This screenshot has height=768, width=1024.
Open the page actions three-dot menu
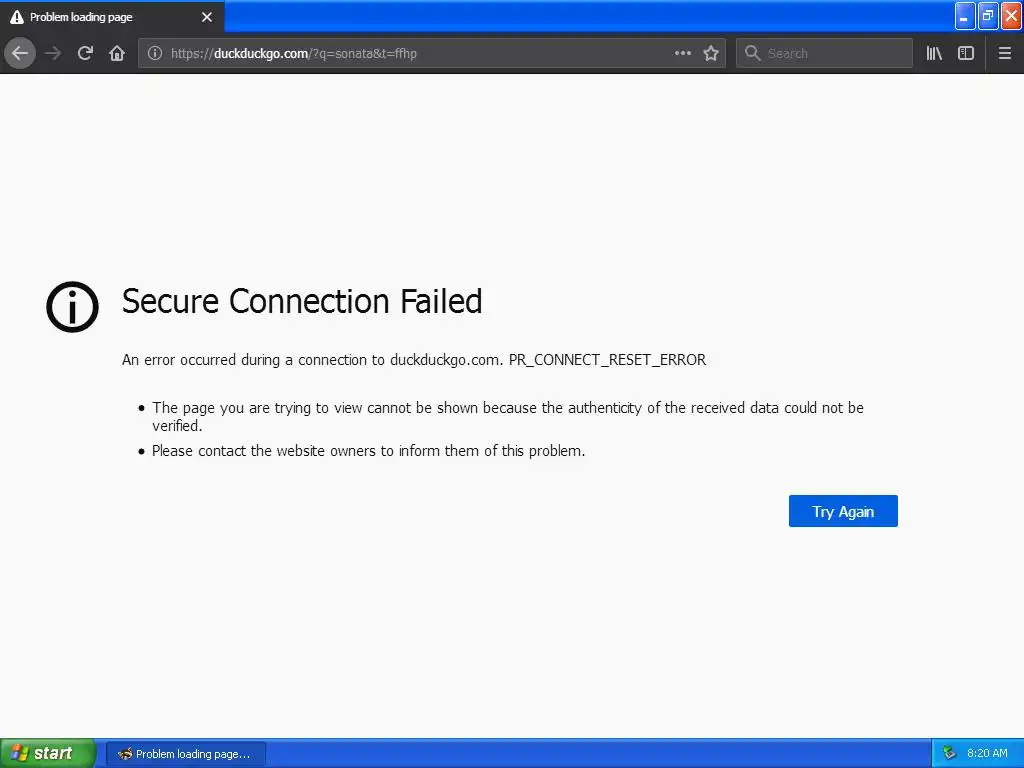tap(683, 53)
